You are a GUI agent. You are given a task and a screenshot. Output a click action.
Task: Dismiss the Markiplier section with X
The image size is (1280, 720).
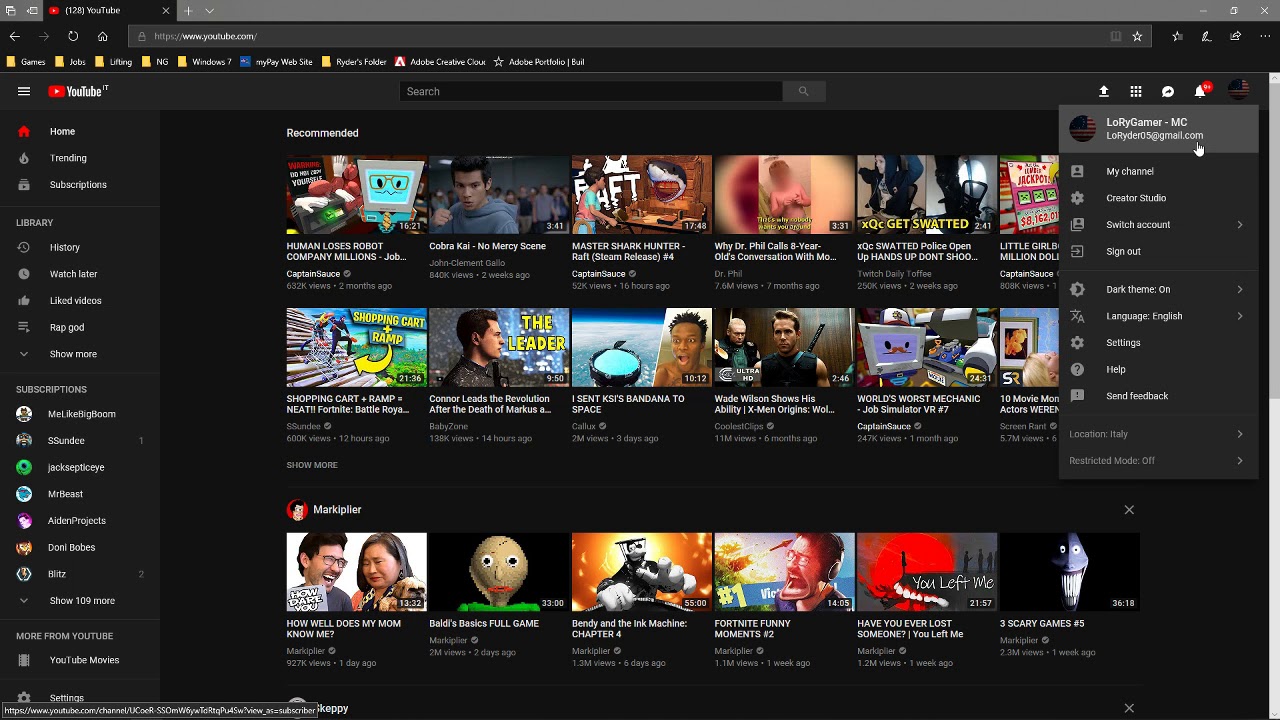[1129, 510]
